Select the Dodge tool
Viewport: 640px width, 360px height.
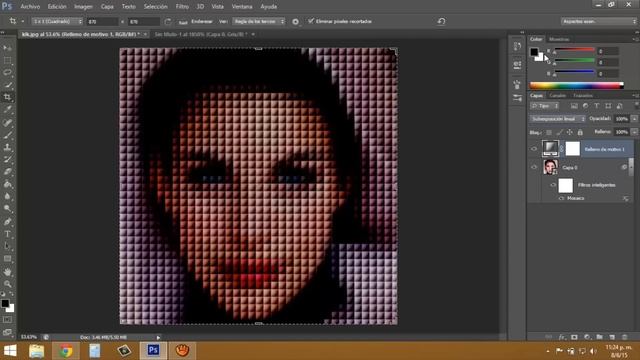pyautogui.click(x=7, y=209)
